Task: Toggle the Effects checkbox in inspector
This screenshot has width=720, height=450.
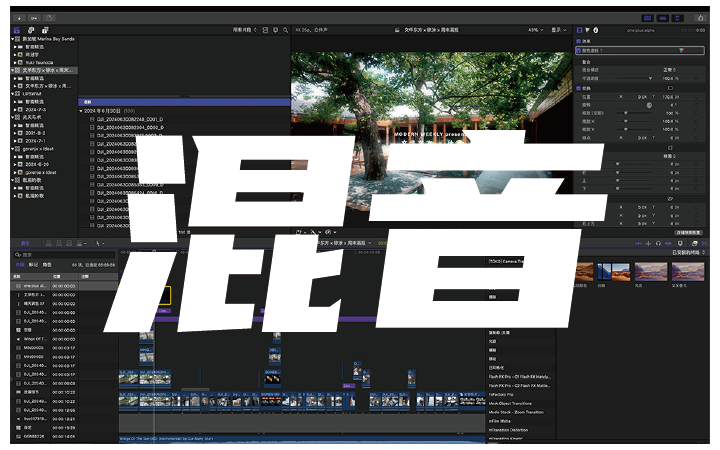Action: click(579, 40)
